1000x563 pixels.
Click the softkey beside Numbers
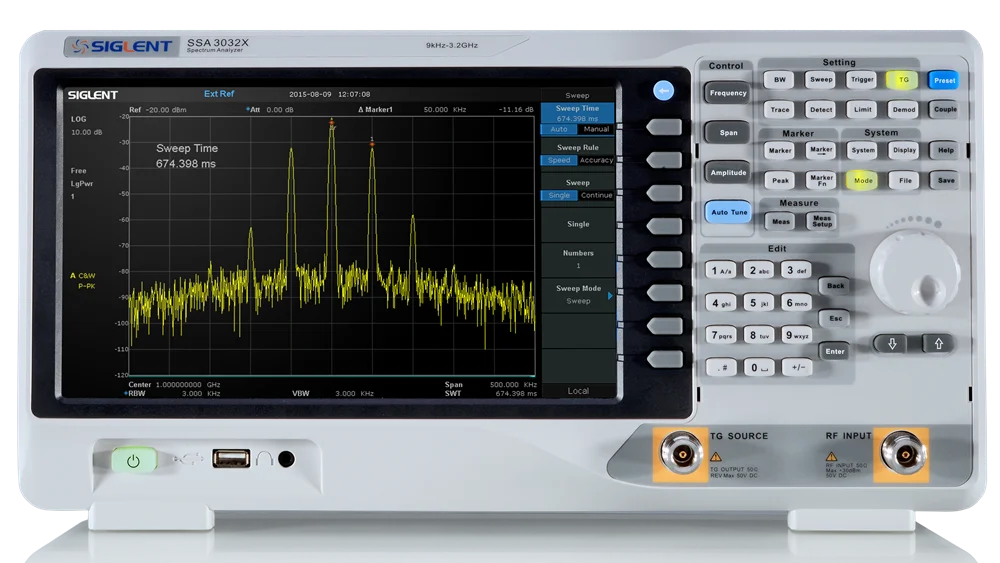[x=665, y=259]
